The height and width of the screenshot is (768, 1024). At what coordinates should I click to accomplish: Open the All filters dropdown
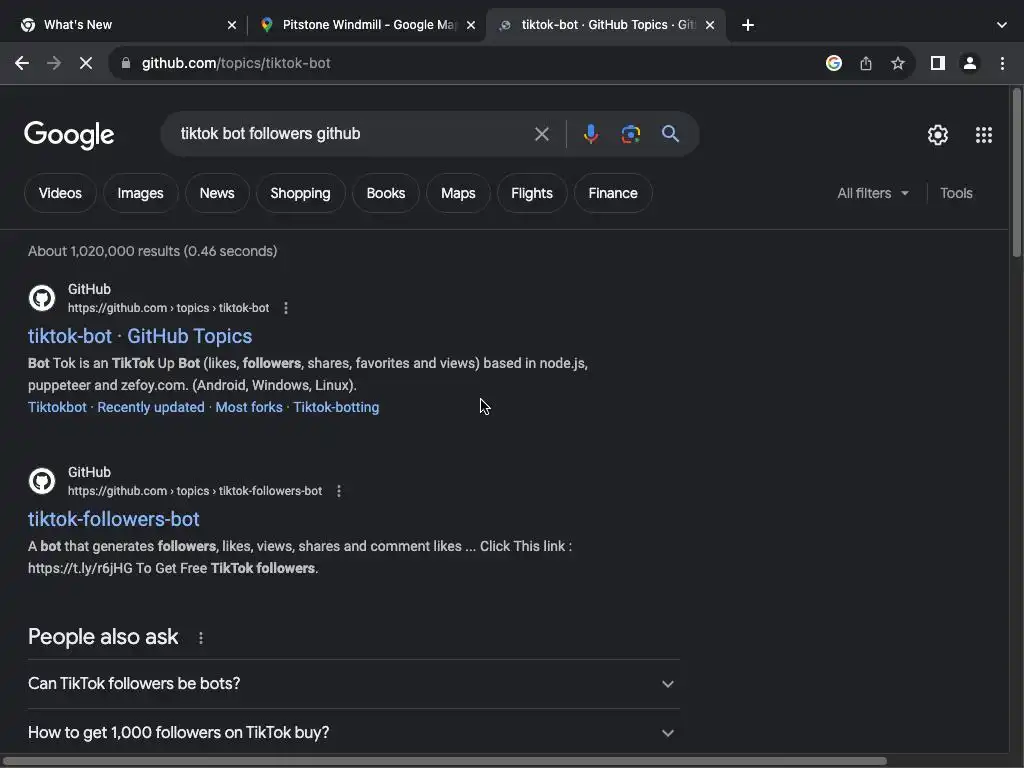873,193
